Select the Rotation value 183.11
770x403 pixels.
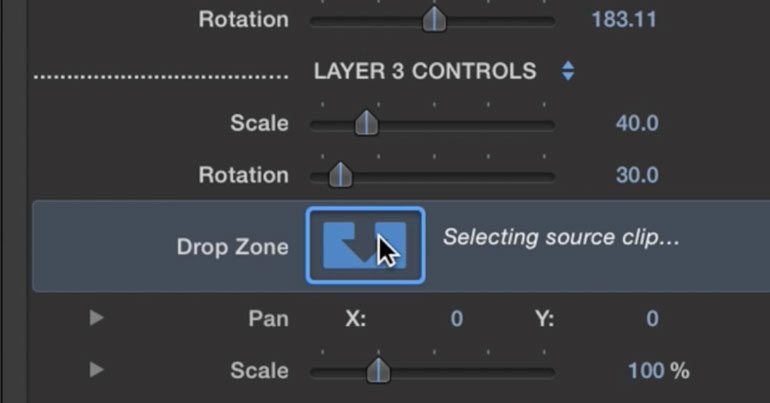click(624, 20)
